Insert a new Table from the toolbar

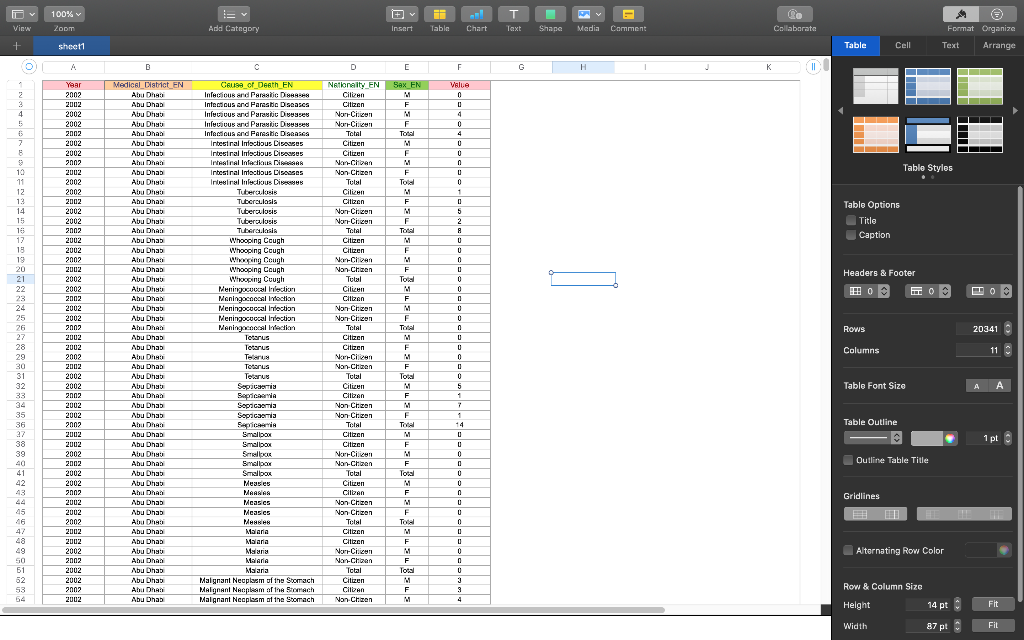(x=439, y=14)
